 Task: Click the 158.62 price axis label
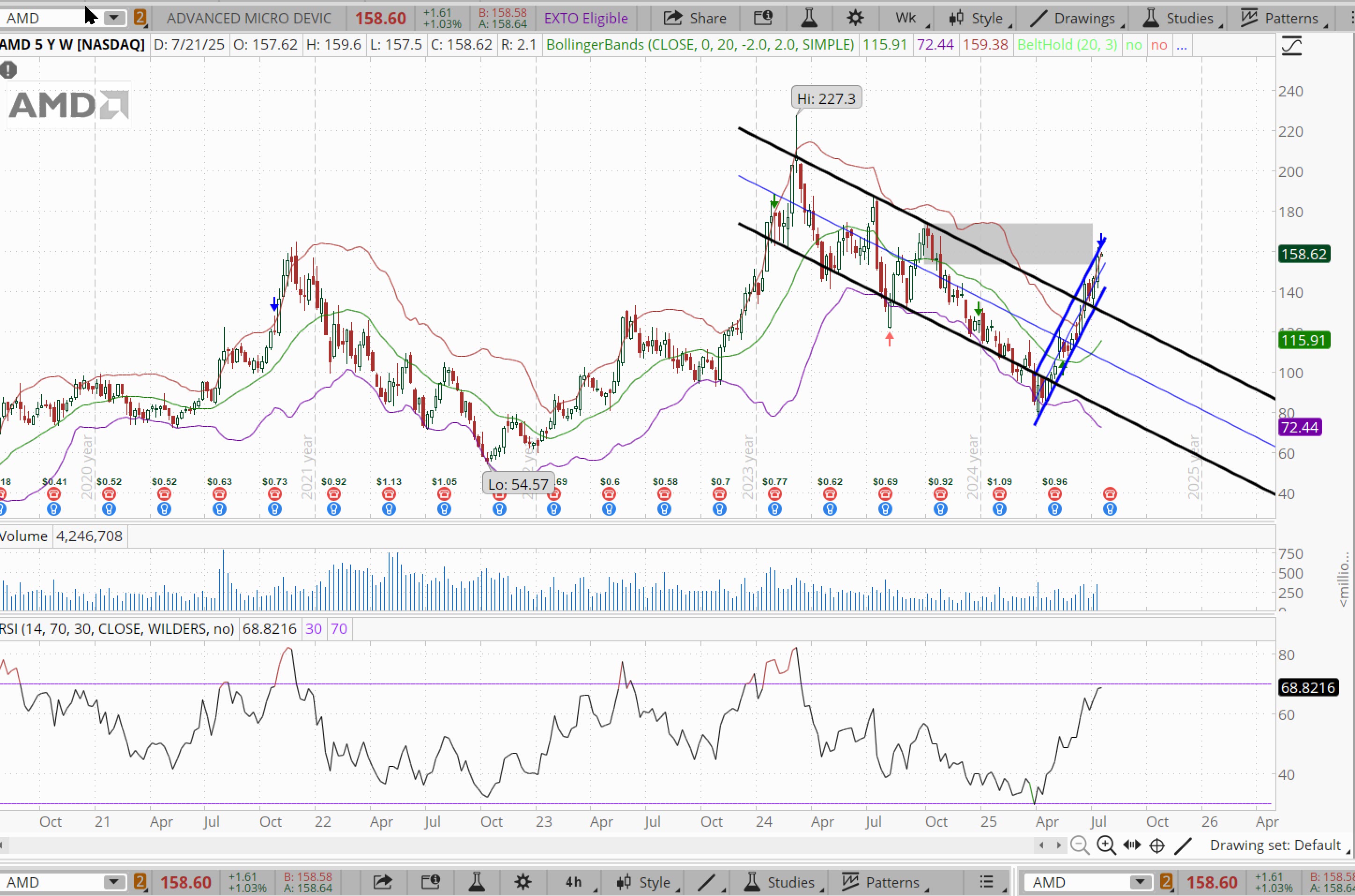point(1304,254)
